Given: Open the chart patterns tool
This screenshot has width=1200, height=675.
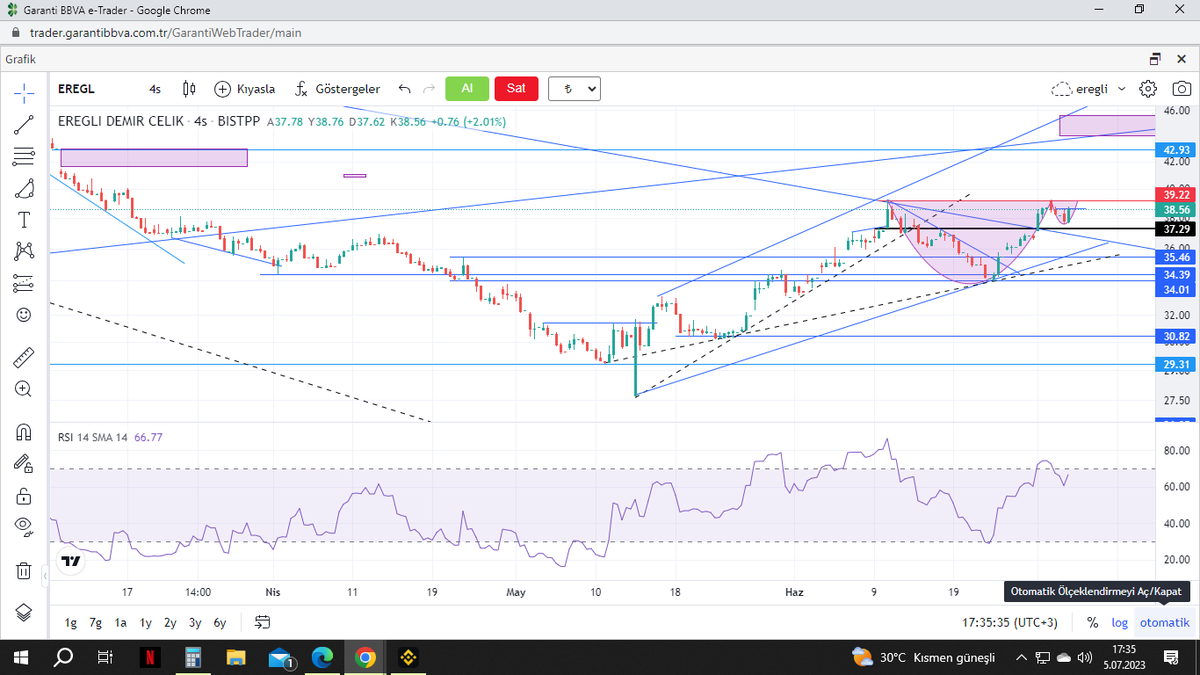Looking at the screenshot, I should point(24,252).
